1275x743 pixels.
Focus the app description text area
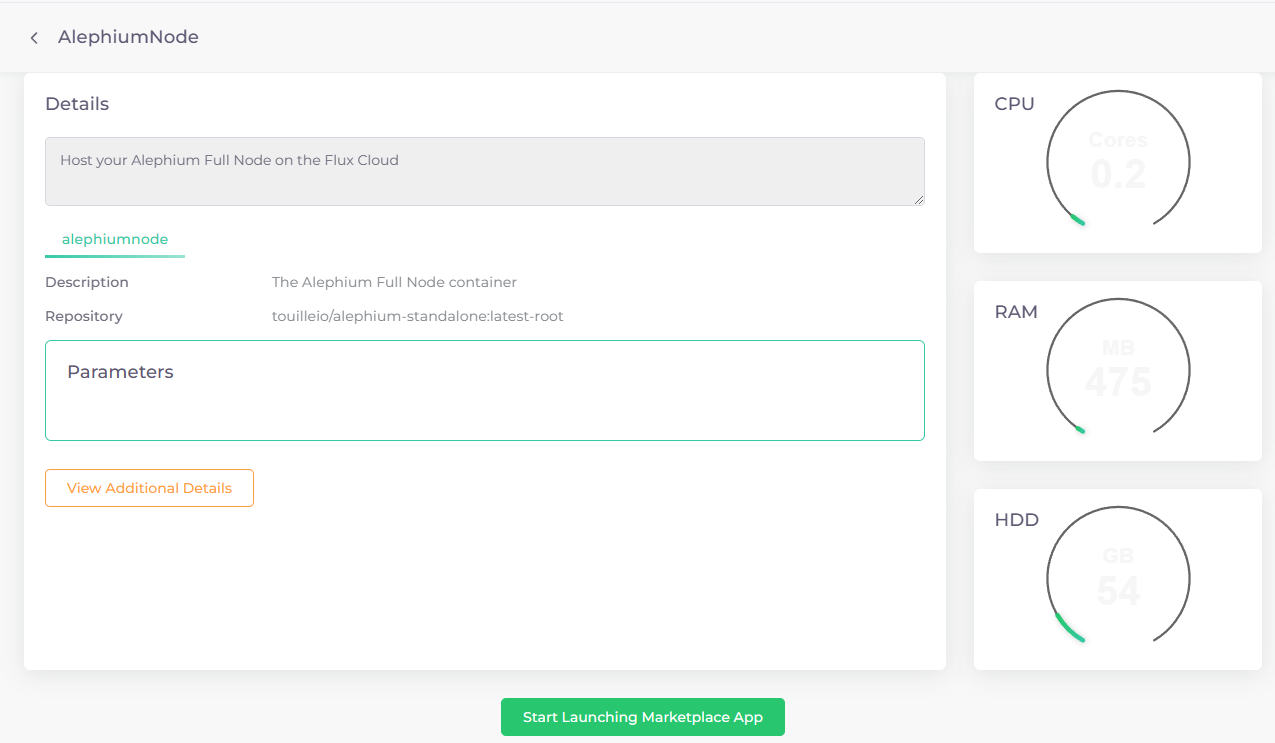[485, 171]
